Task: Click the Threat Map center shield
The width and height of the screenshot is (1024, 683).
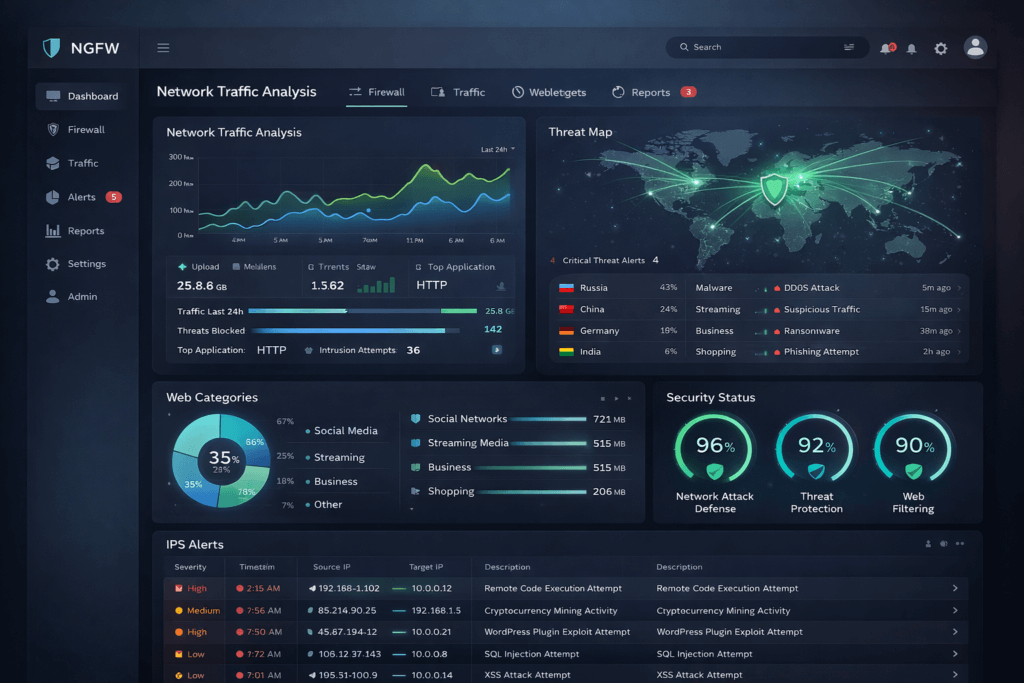Action: tap(773, 187)
